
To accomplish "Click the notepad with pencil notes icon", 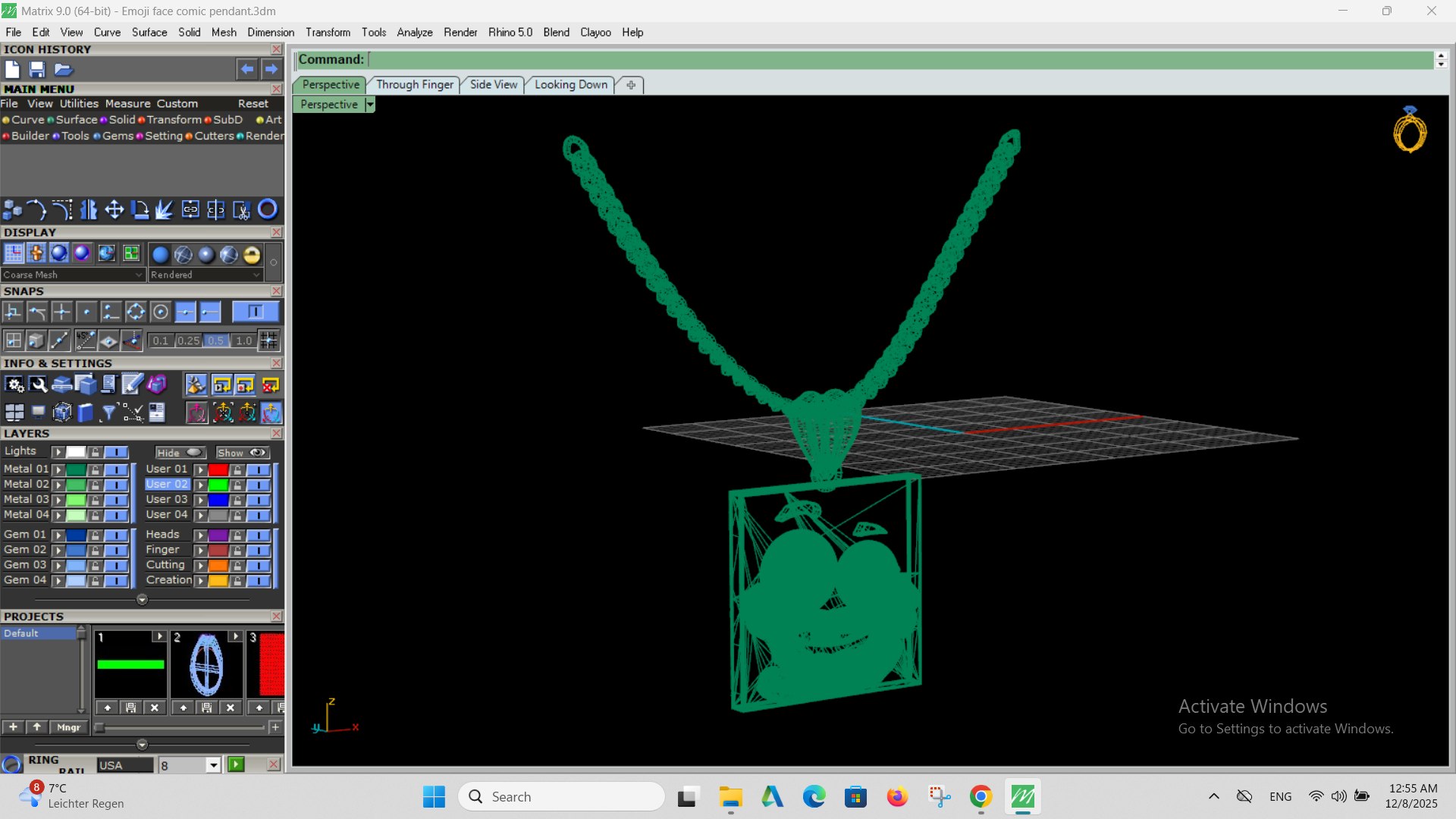I will pos(132,385).
